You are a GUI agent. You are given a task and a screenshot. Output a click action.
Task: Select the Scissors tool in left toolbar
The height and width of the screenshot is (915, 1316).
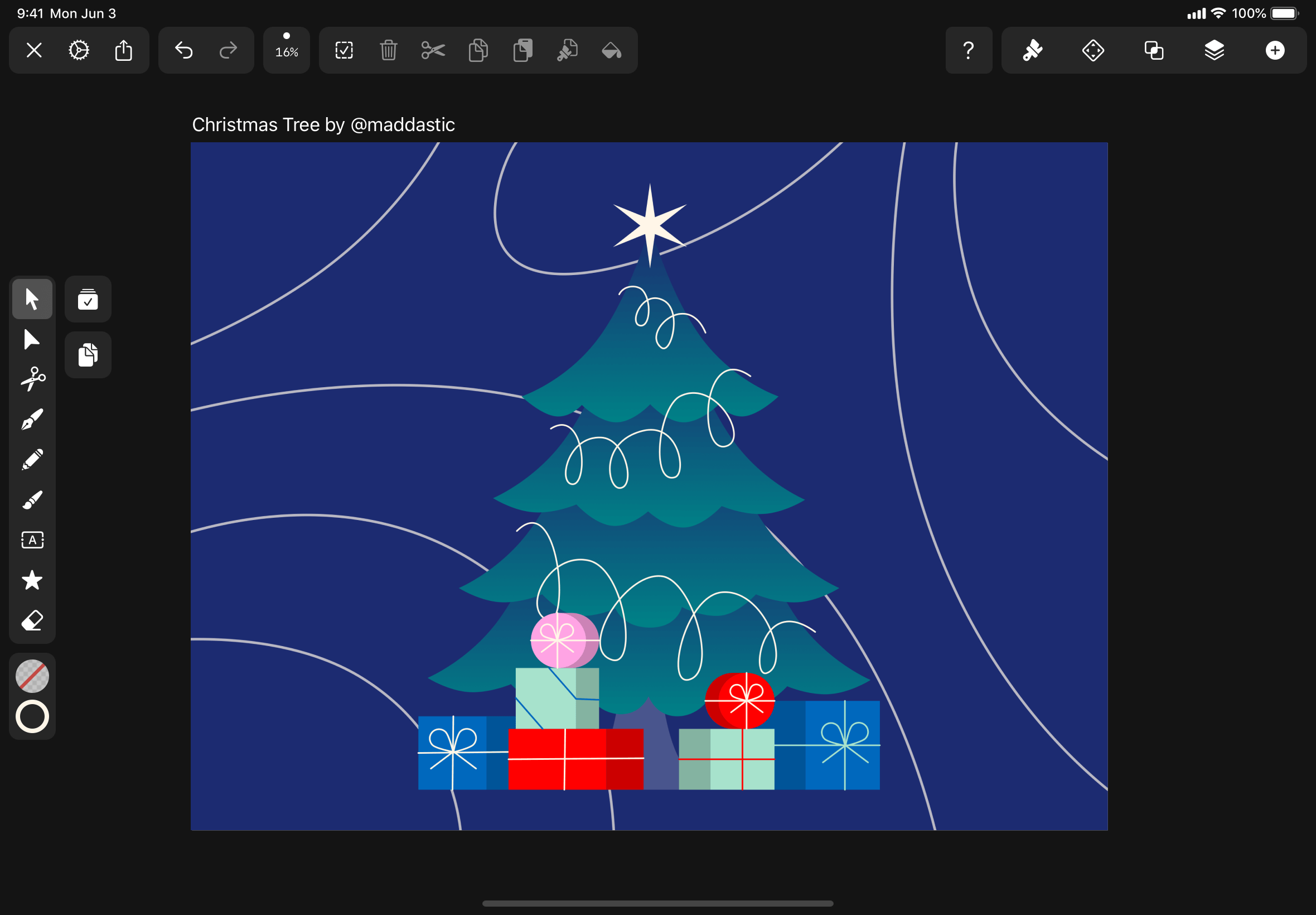pos(32,379)
